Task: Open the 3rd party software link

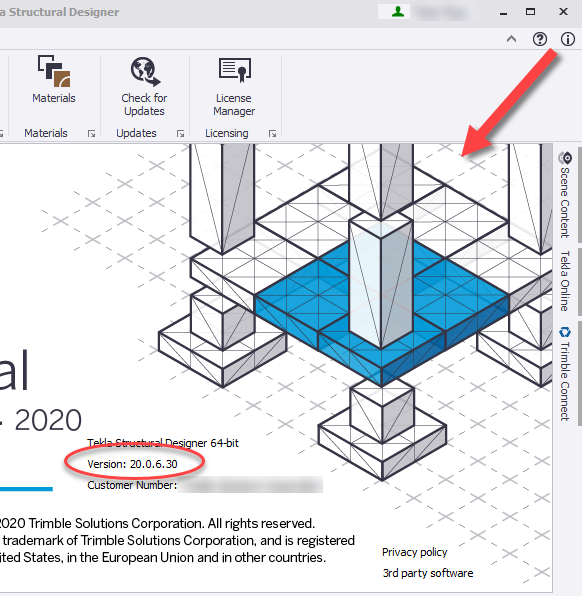Action: 428,573
